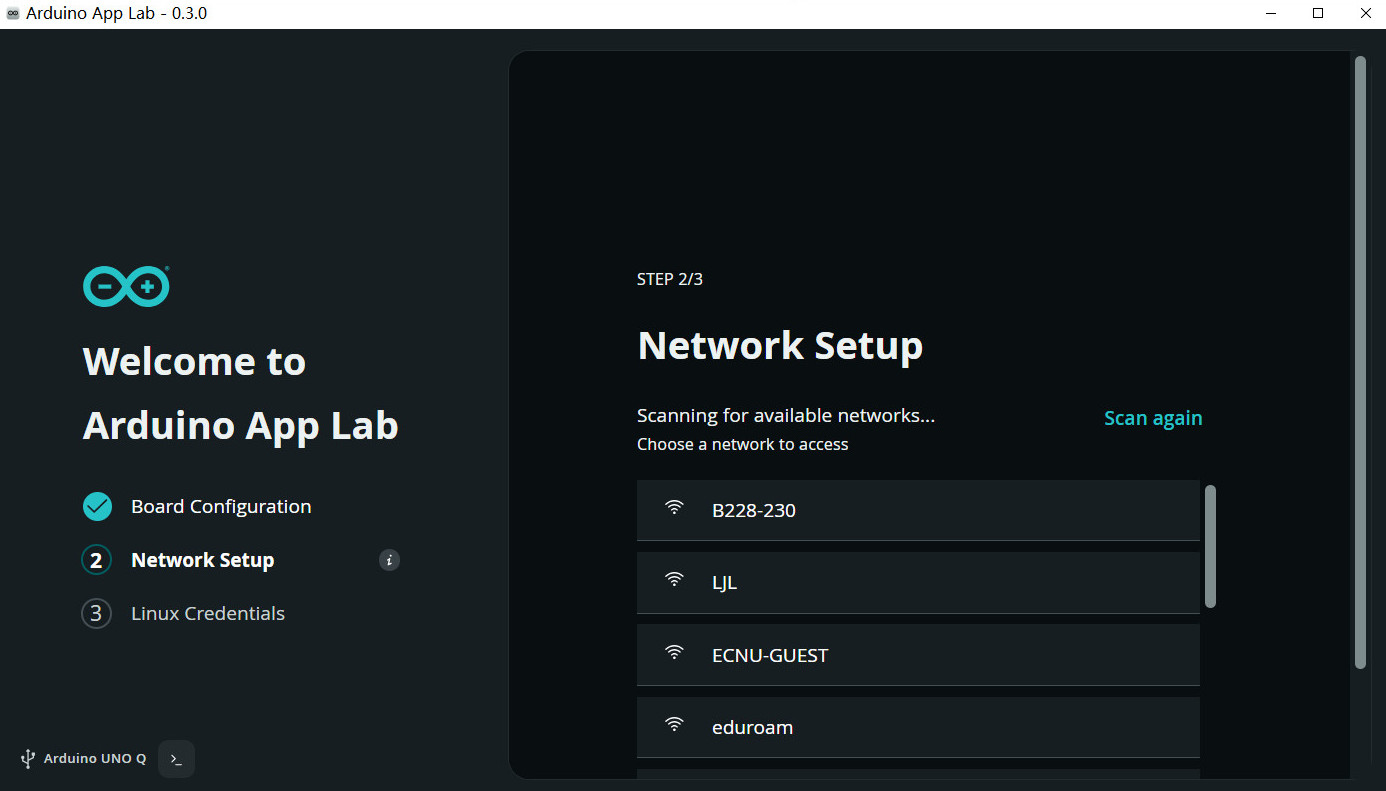Open the Linux Credentials step
Screen dimensions: 1386x791
click(208, 614)
